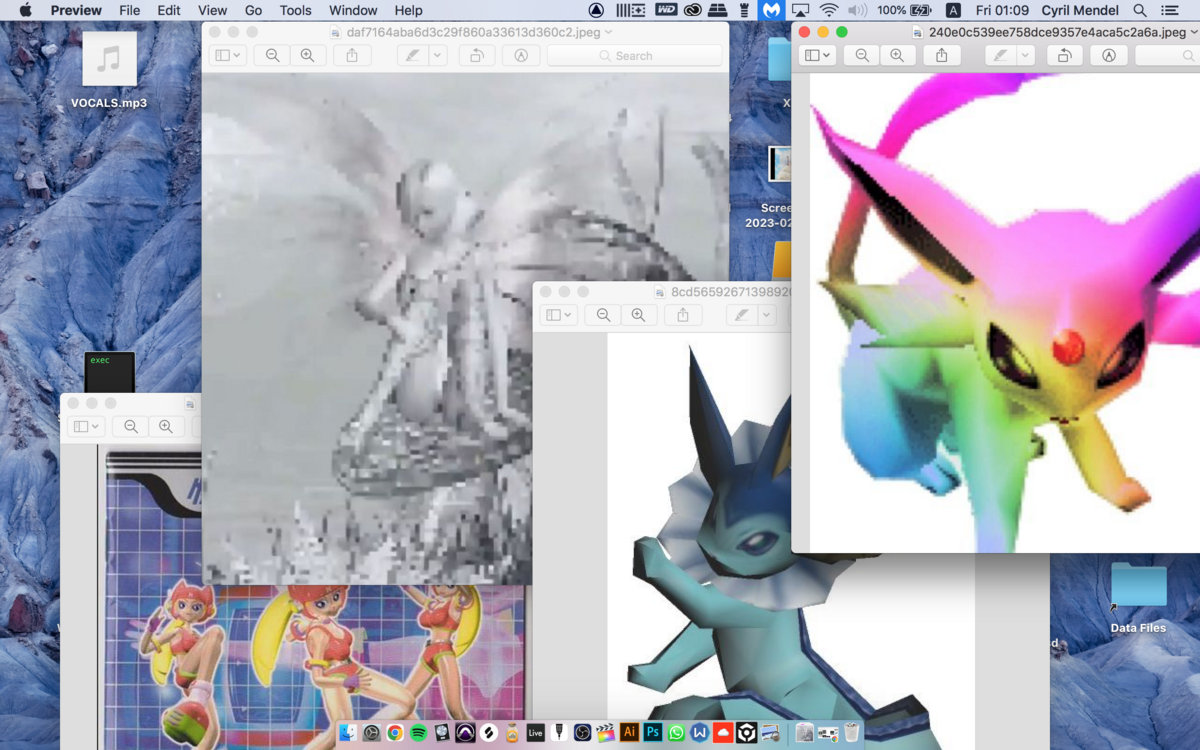Zoom out in the daf7164 grayscale image window
This screenshot has height=750, width=1200.
pyautogui.click(x=272, y=56)
